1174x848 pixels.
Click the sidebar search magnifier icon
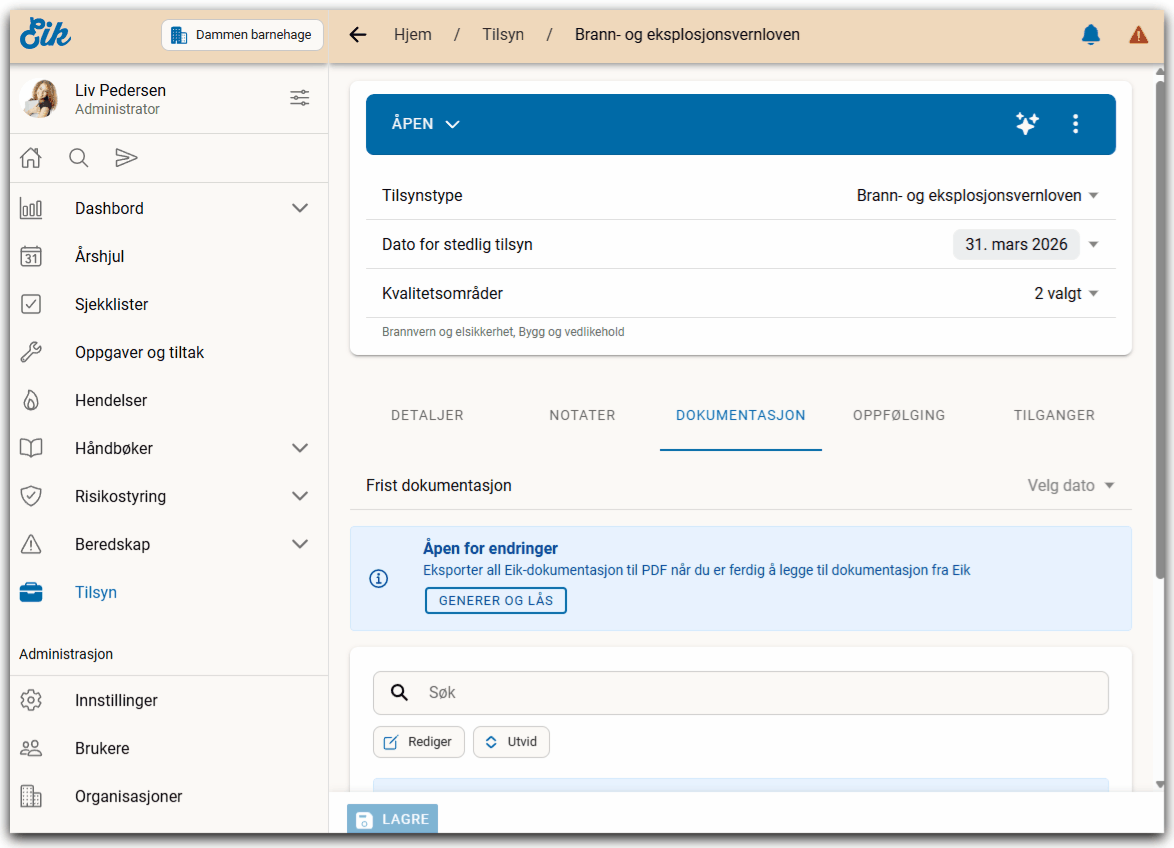(x=79, y=158)
